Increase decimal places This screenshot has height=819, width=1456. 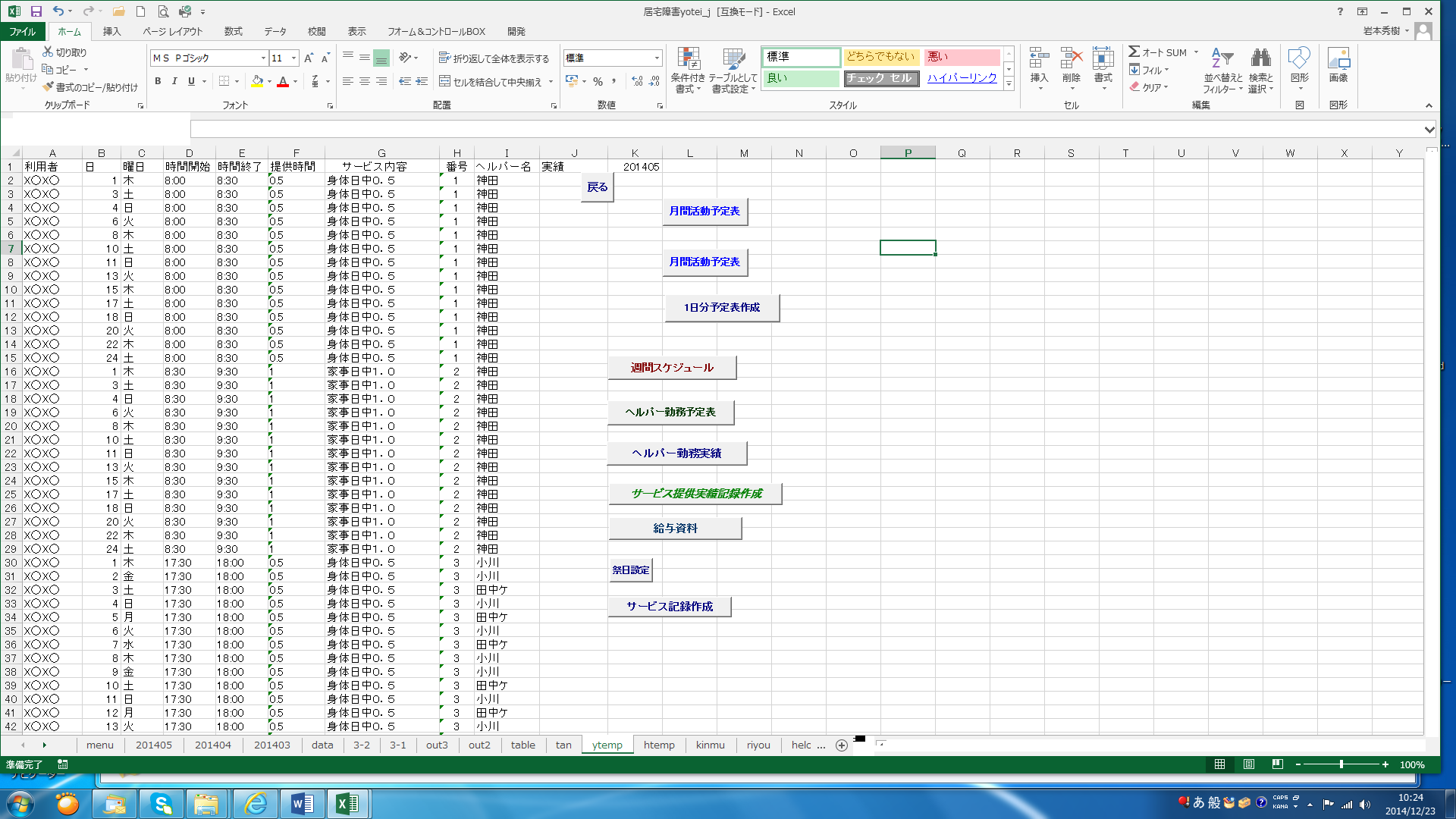tap(637, 81)
